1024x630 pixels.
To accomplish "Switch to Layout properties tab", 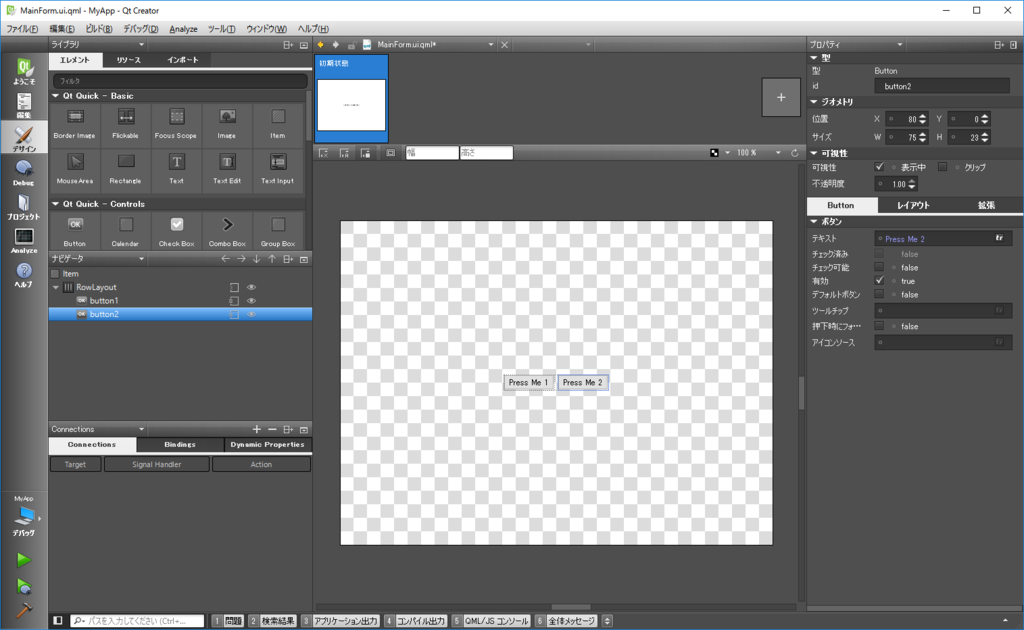I will tap(913, 205).
